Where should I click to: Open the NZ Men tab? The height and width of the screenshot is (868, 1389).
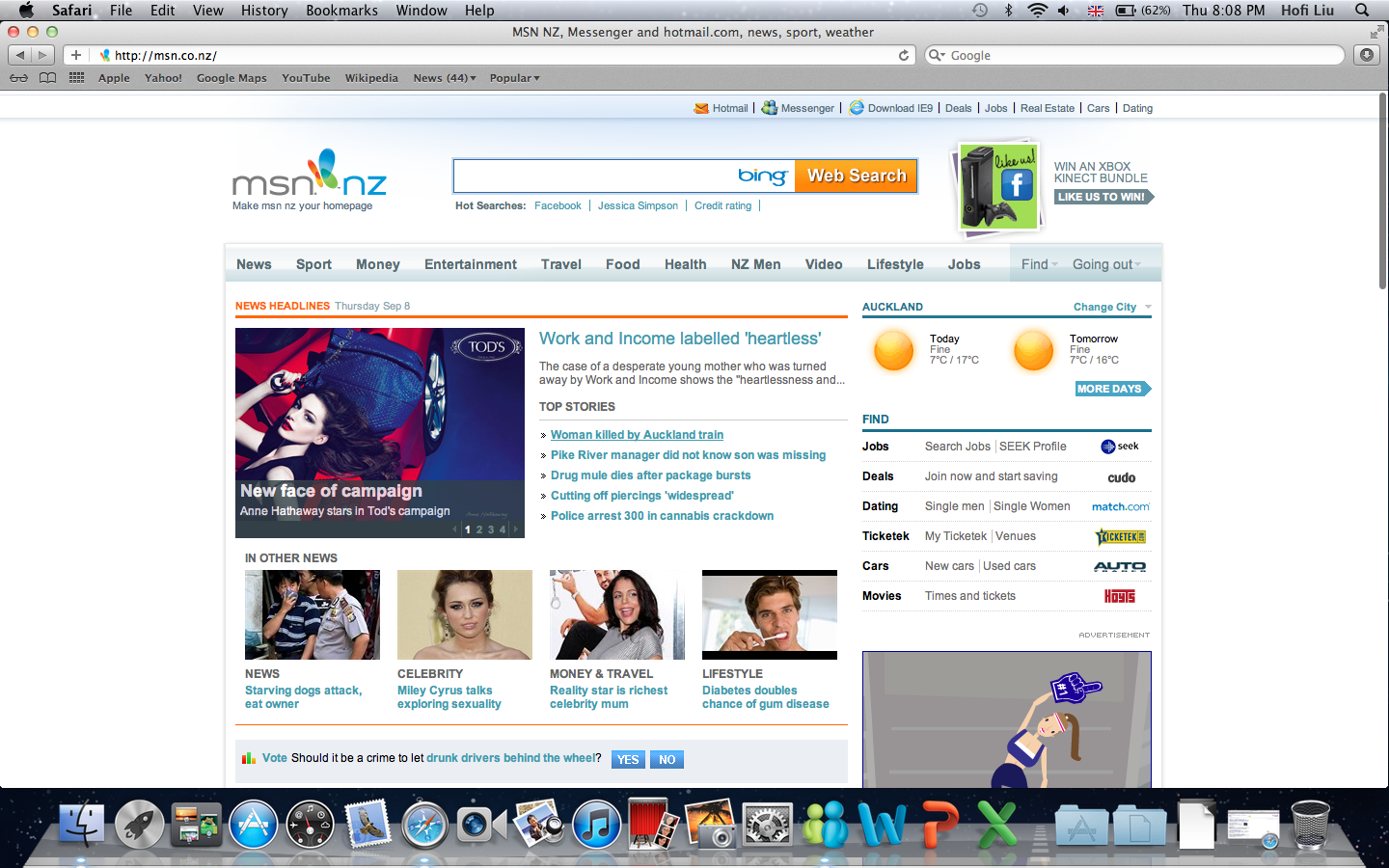[x=755, y=264]
